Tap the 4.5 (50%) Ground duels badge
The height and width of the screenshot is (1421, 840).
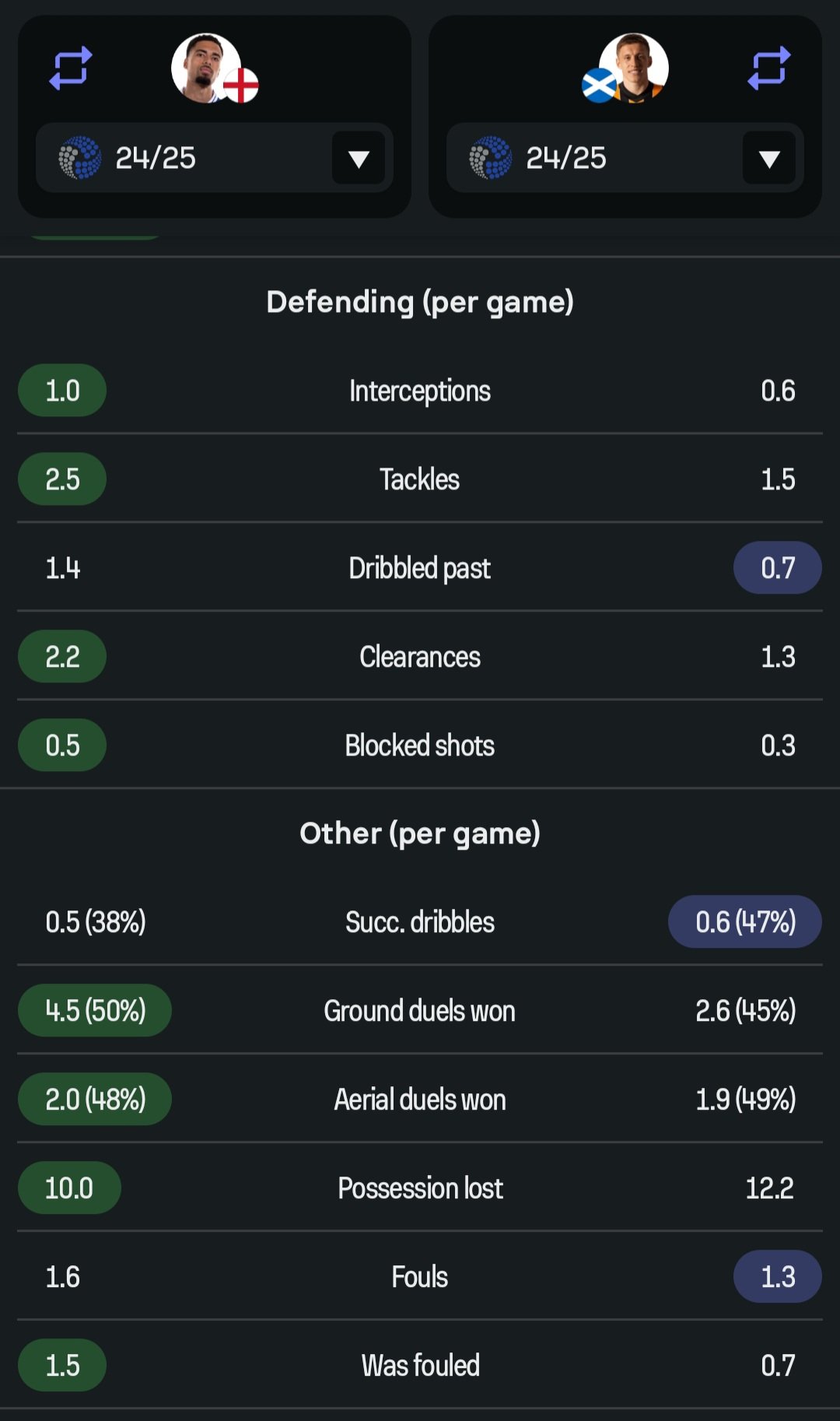pyautogui.click(x=95, y=1011)
